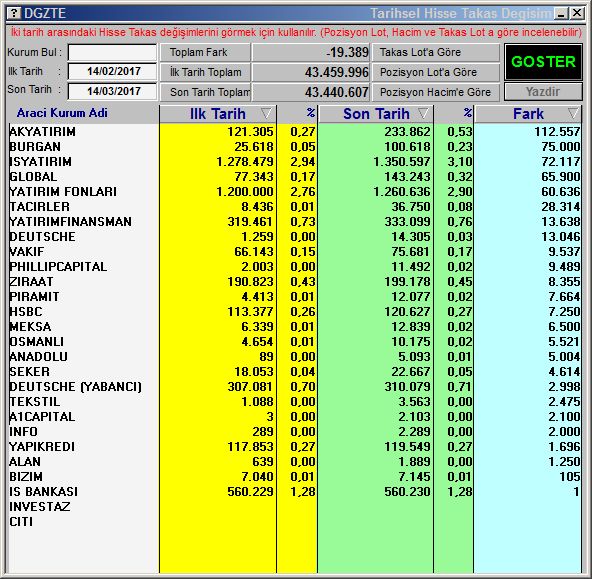Select the ALAN row name
The height and width of the screenshot is (579, 592).
click(x=25, y=462)
